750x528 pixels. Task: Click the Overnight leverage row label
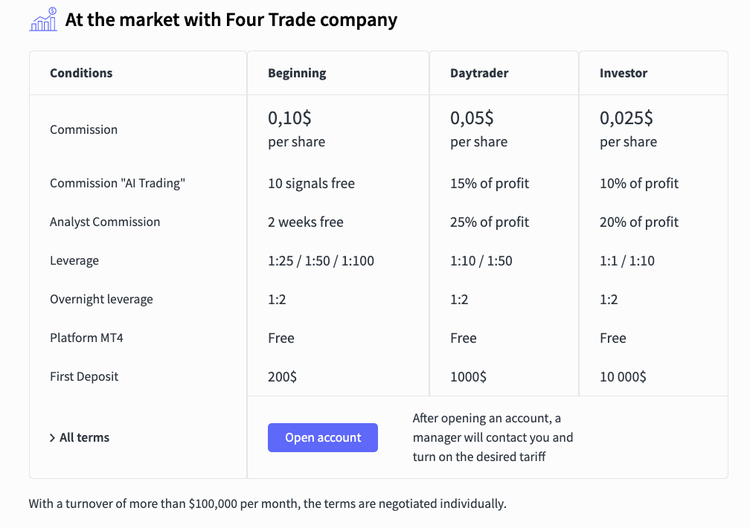click(x=101, y=299)
